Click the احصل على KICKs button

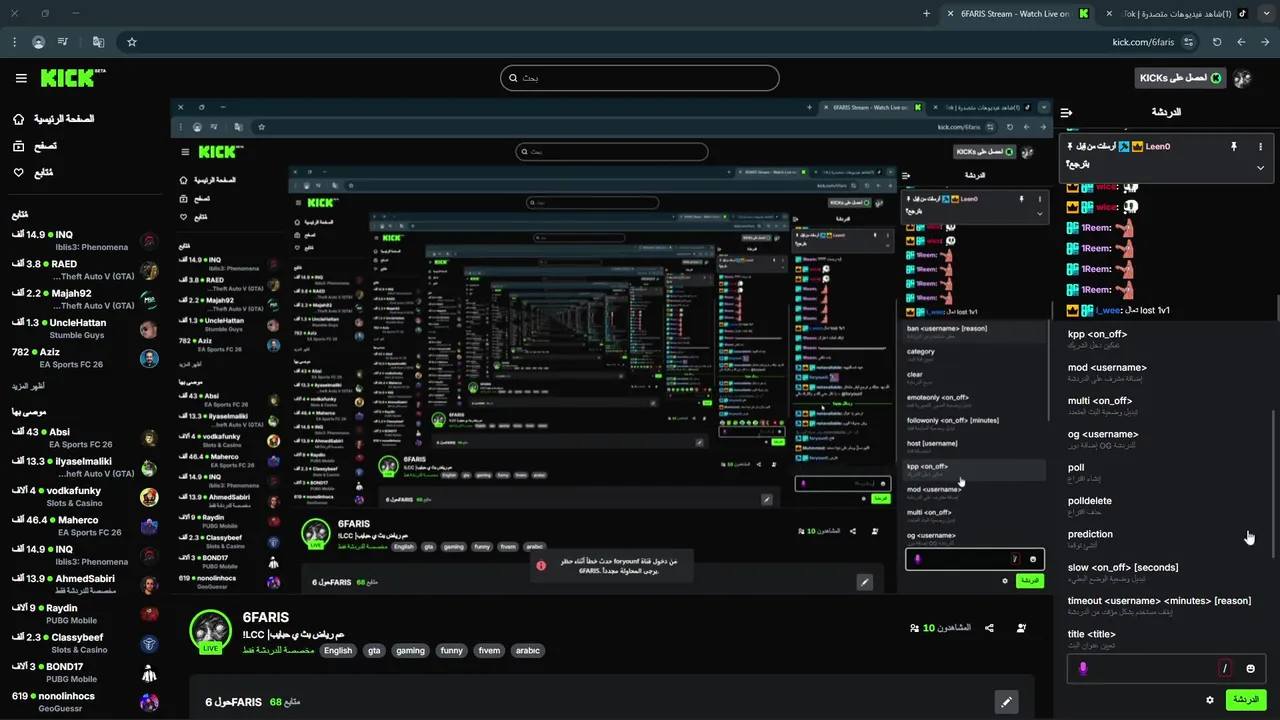click(x=1179, y=78)
